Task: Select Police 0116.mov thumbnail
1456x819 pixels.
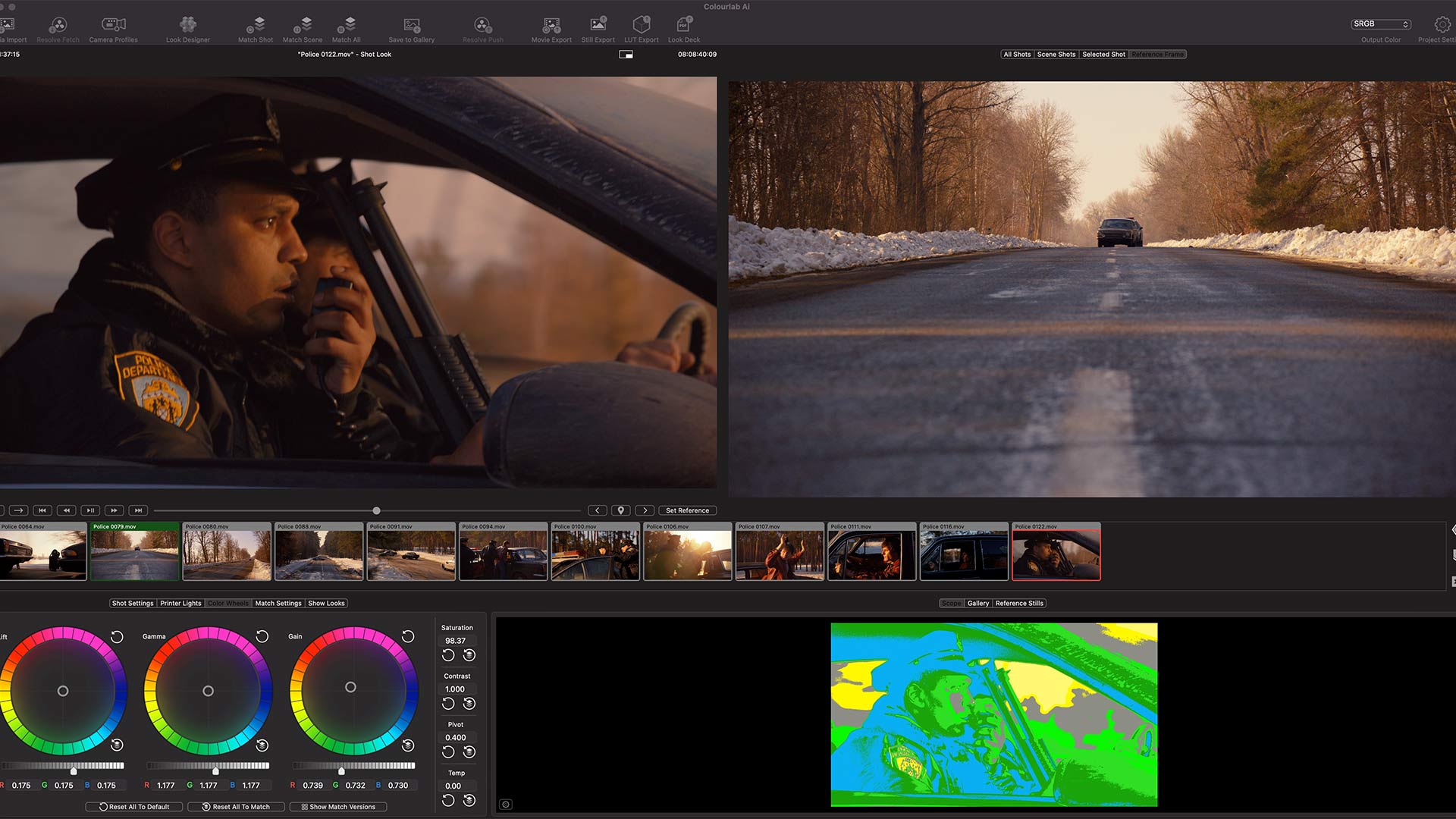Action: pos(964,551)
